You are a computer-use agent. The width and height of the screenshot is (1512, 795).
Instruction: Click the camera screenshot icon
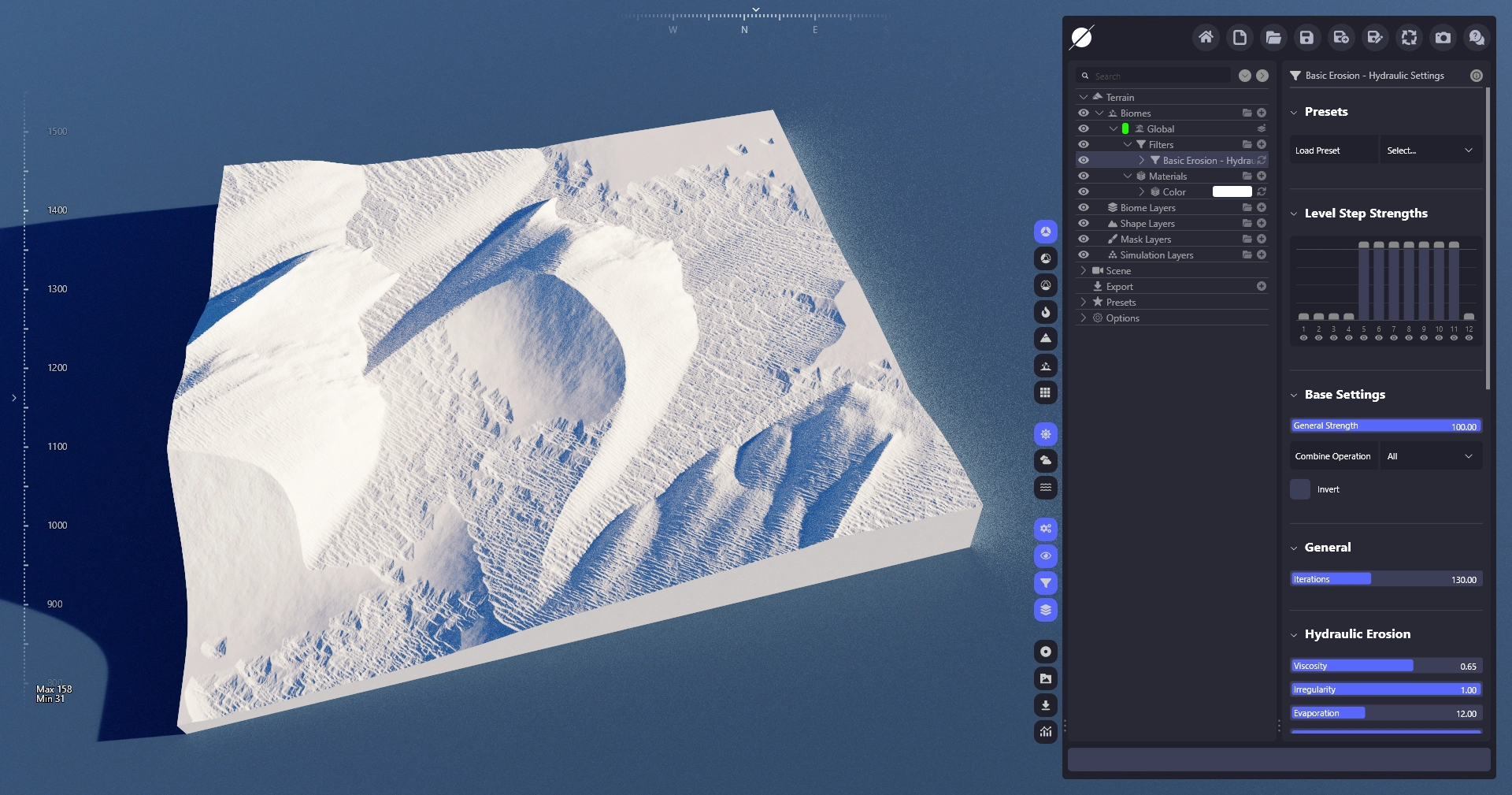tap(1443, 37)
